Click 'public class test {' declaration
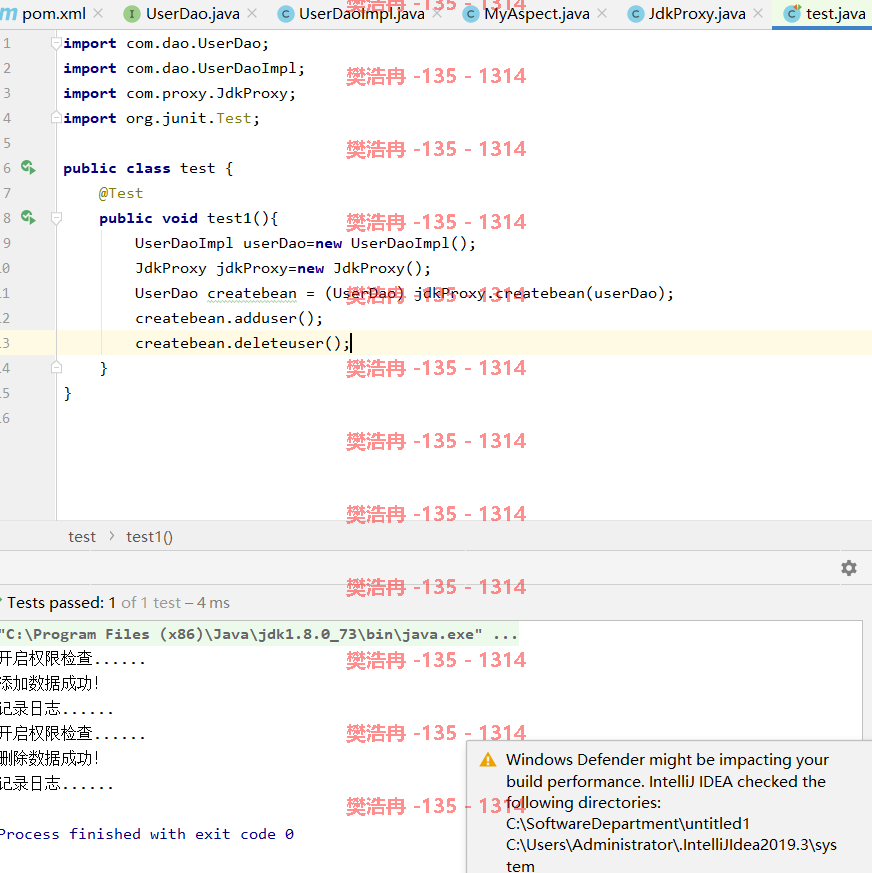The height and width of the screenshot is (873, 872). [148, 168]
